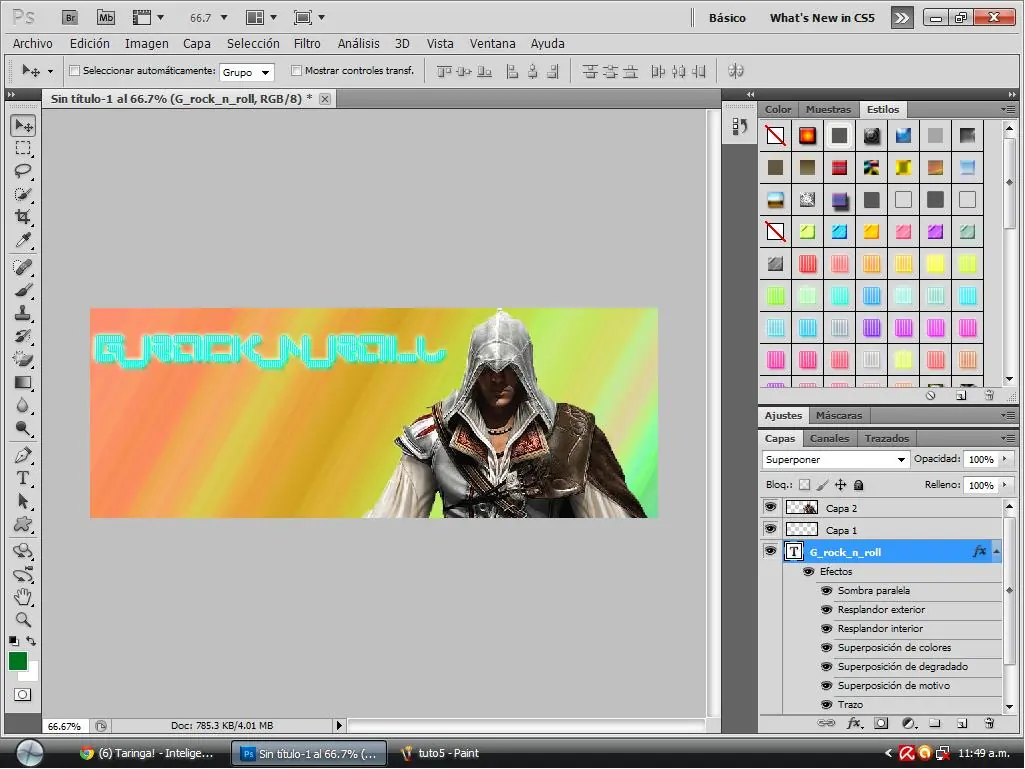Toggle Sombra paralela effect visibility
This screenshot has width=1025, height=769.
826,590
